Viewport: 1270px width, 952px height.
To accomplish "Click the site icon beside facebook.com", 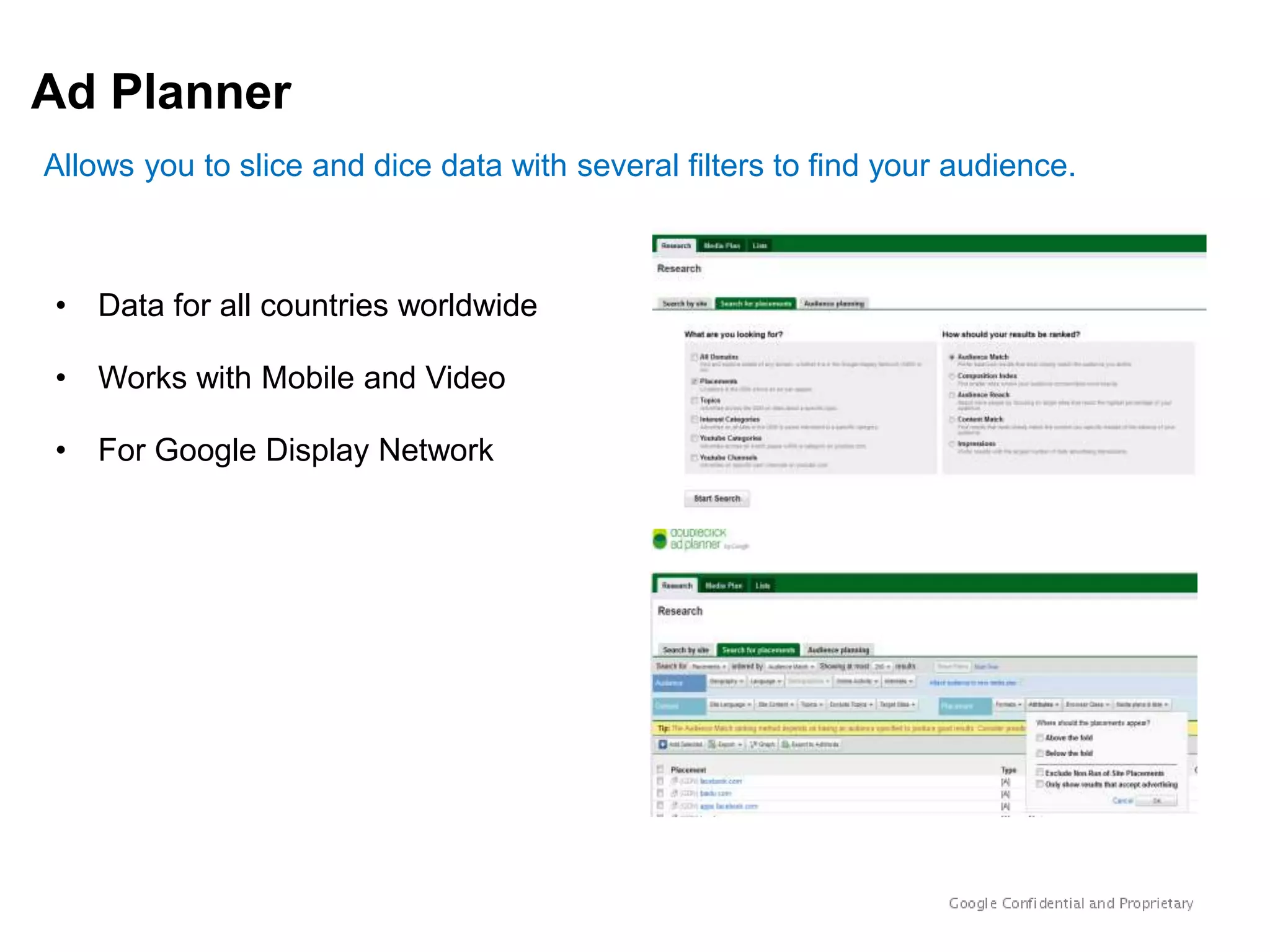I will click(x=675, y=781).
